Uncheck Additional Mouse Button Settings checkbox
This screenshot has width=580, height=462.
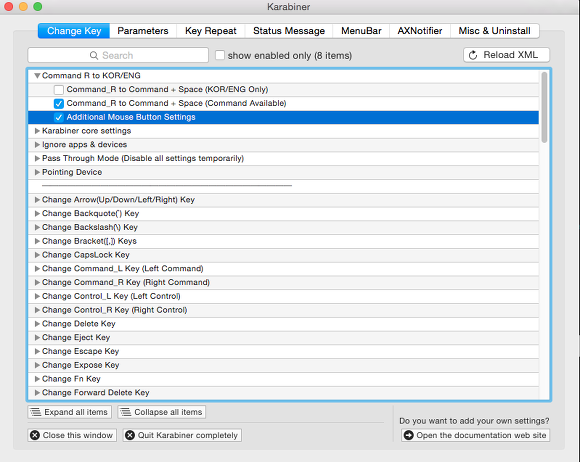[x=59, y=117]
